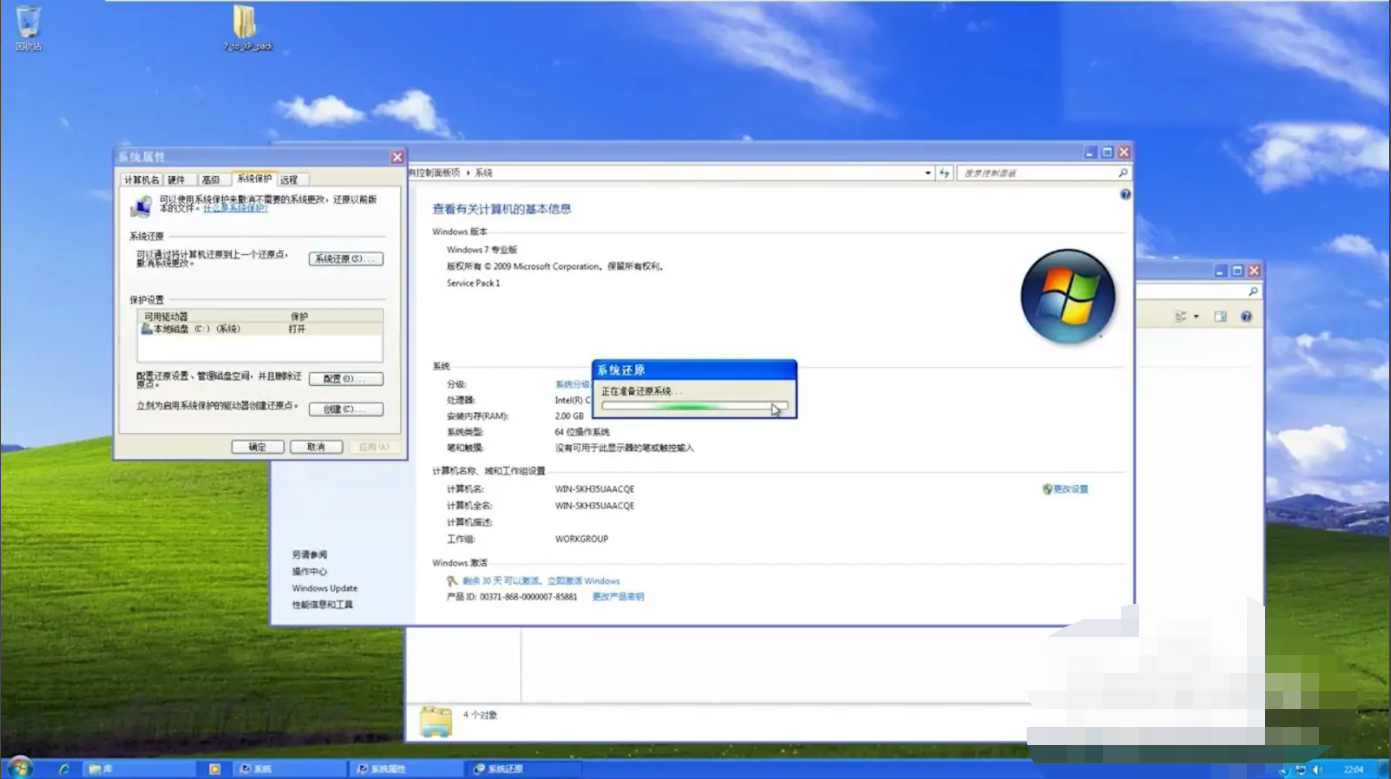Switch to the 计算机名 tab

point(141,180)
